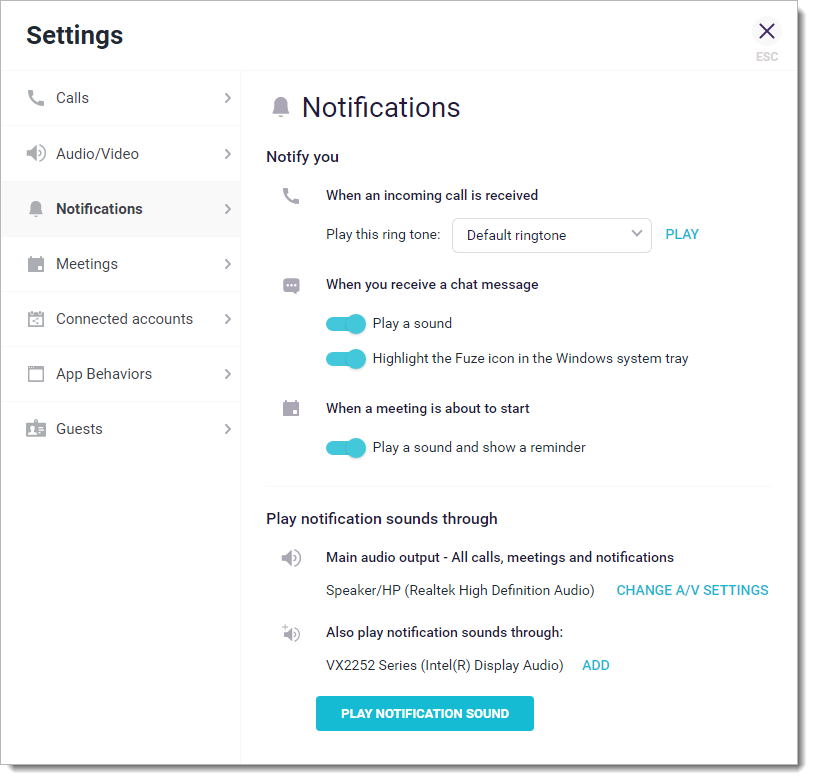The height and width of the screenshot is (780, 813).
Task: Turn off the meeting reminder sound toggle
Action: tap(346, 448)
